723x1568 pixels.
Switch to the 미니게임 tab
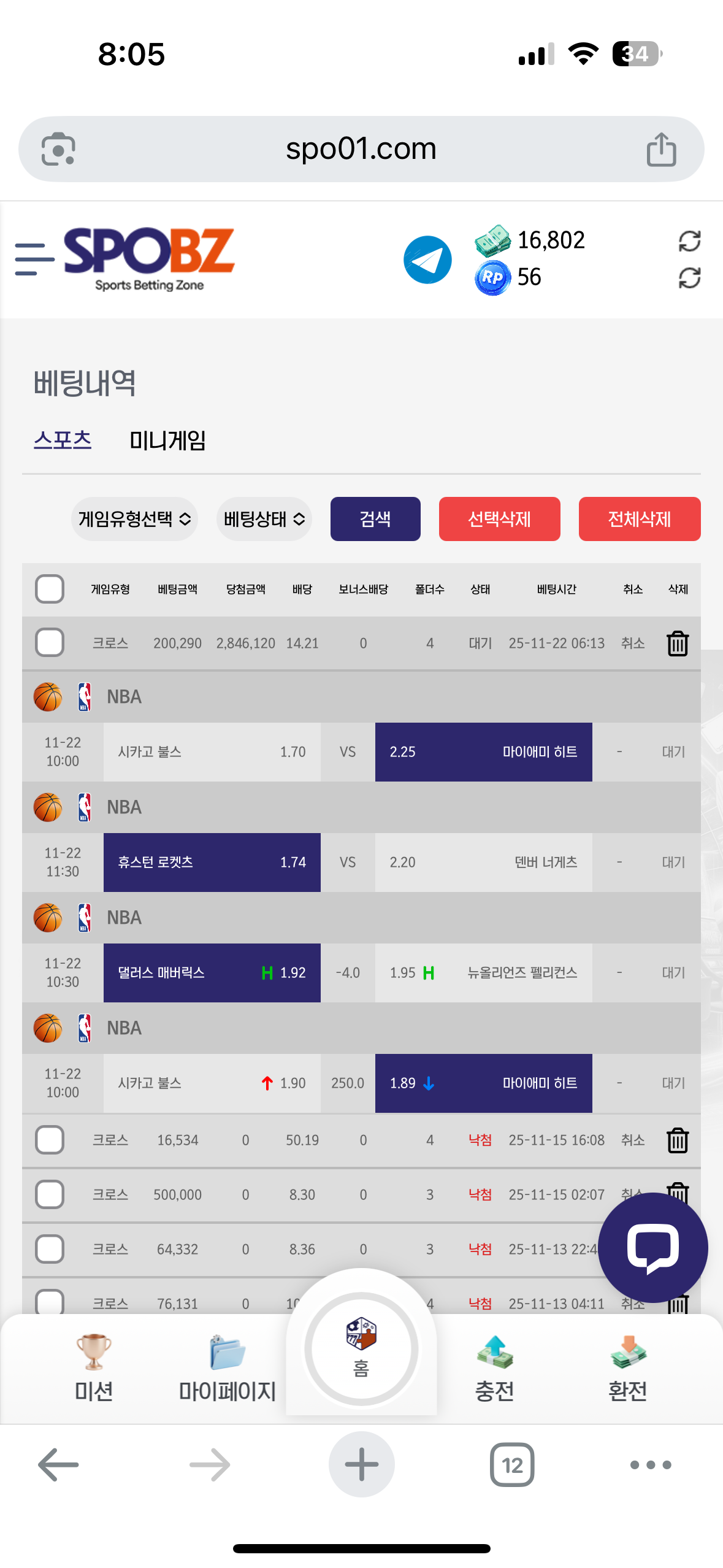[x=167, y=440]
